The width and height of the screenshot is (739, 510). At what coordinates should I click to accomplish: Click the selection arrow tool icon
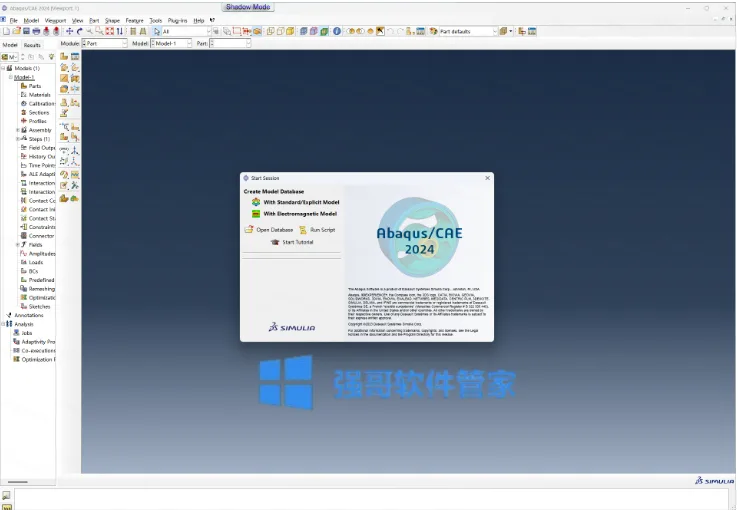(157, 31)
